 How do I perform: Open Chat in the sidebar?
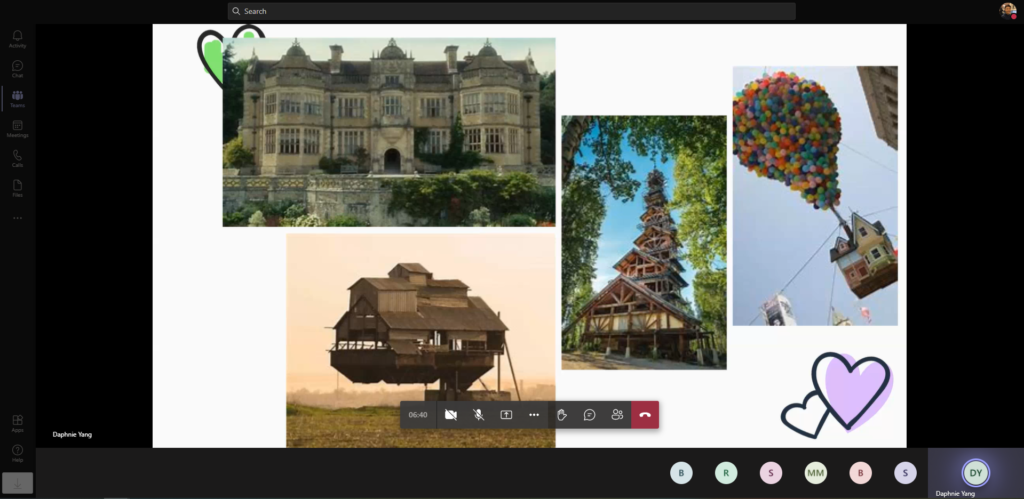[18, 69]
